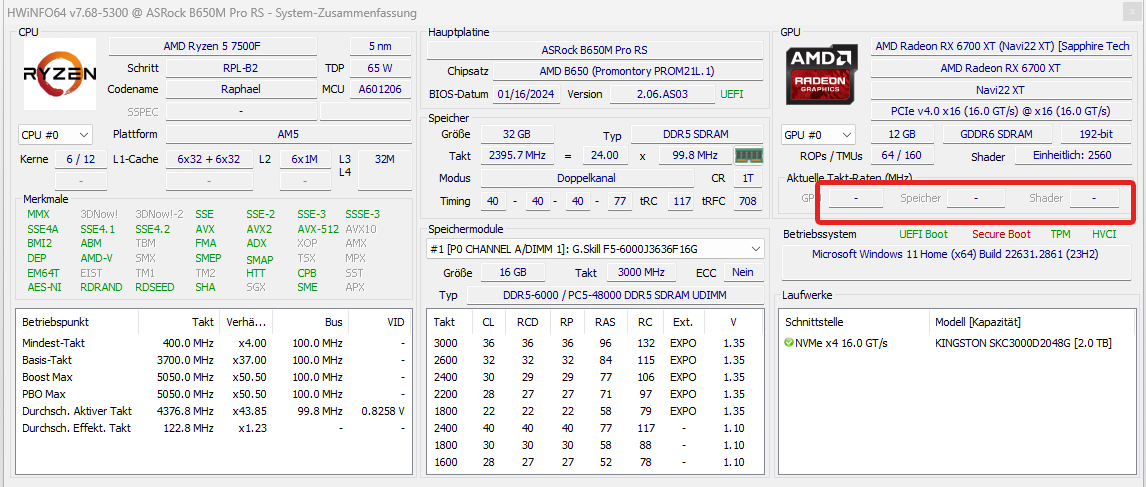The image size is (1146, 487).
Task: Click the RPL-B2 stepping value
Action: 240,68
